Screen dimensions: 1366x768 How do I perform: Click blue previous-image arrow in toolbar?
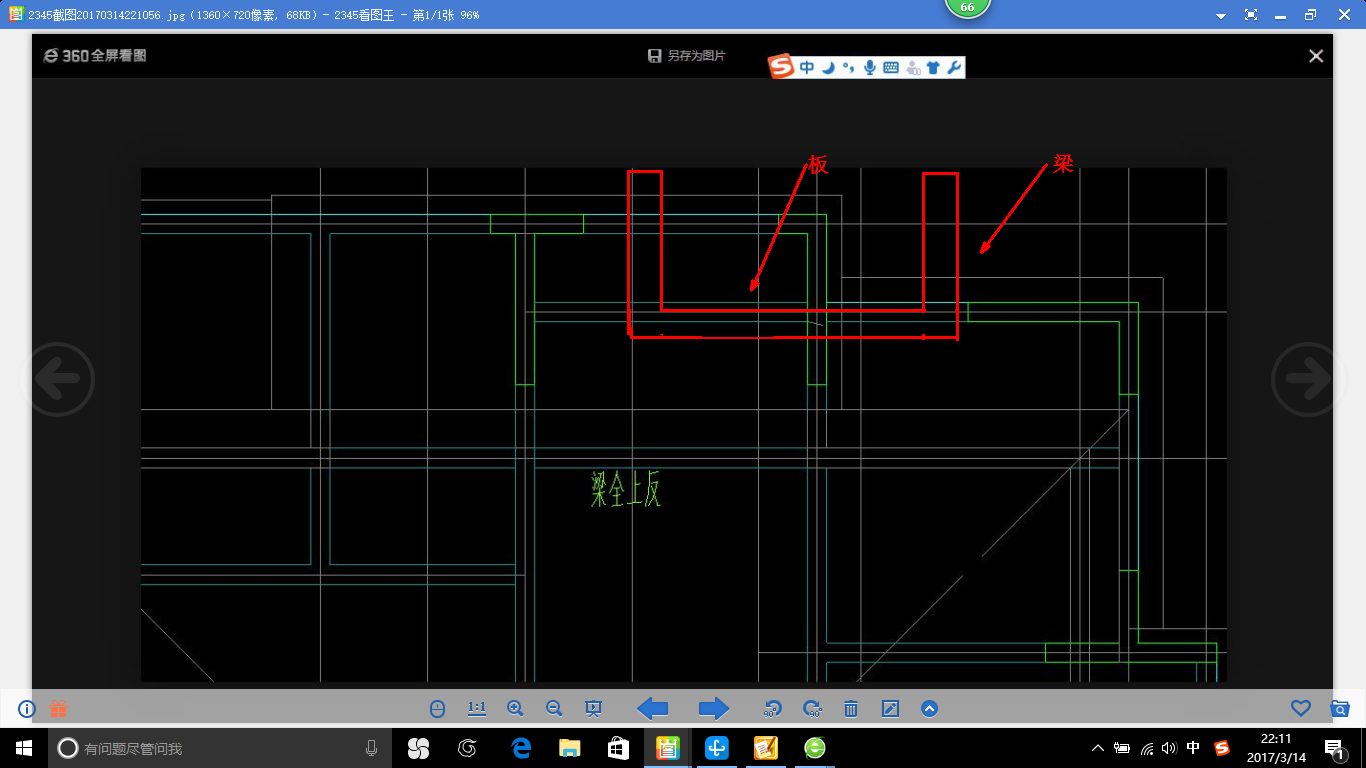[x=653, y=709]
